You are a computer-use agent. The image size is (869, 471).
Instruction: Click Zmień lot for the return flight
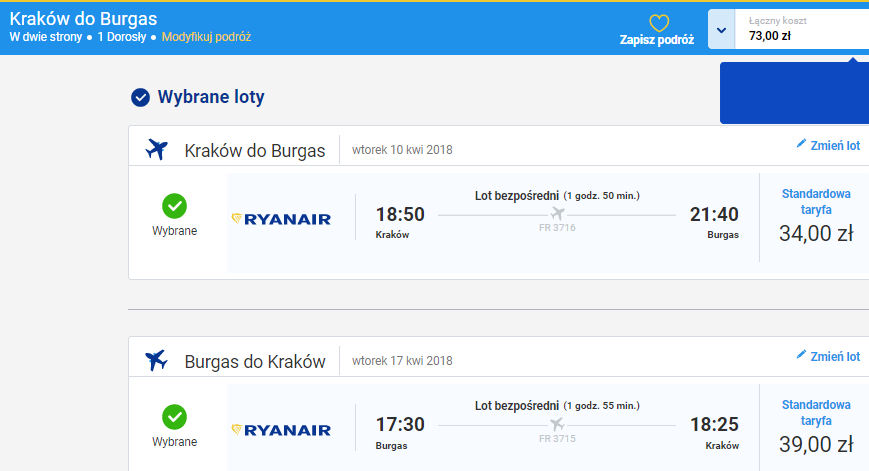pyautogui.click(x=835, y=357)
